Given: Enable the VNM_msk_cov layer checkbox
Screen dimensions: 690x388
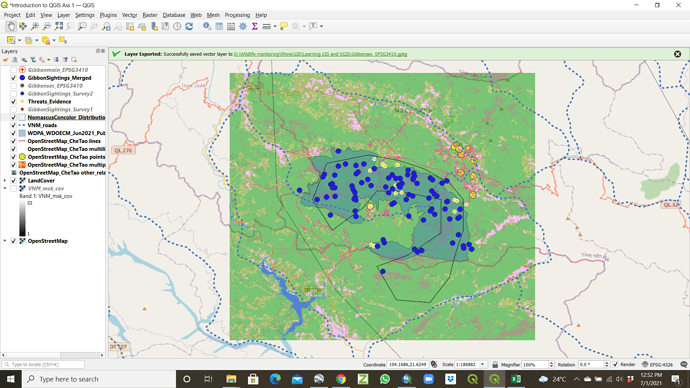Looking at the screenshot, I should [13, 188].
